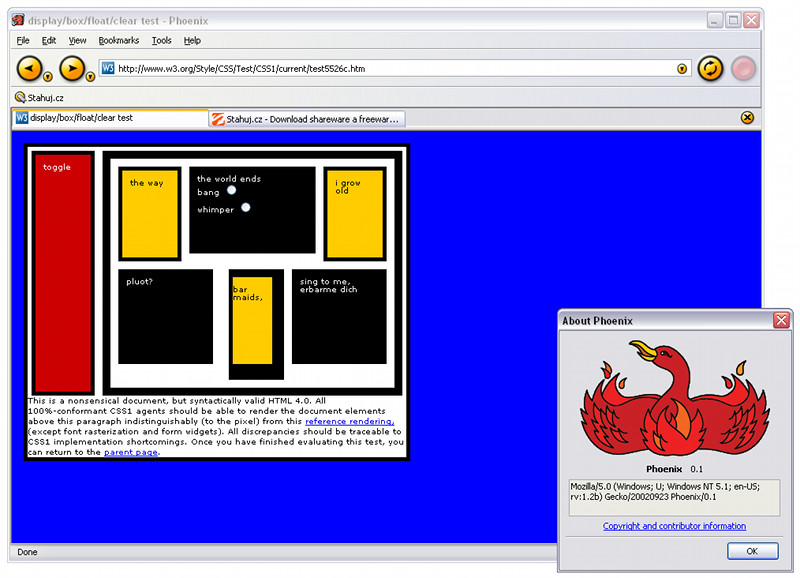
Task: Close the About Phoenix dialog
Action: pos(781,320)
